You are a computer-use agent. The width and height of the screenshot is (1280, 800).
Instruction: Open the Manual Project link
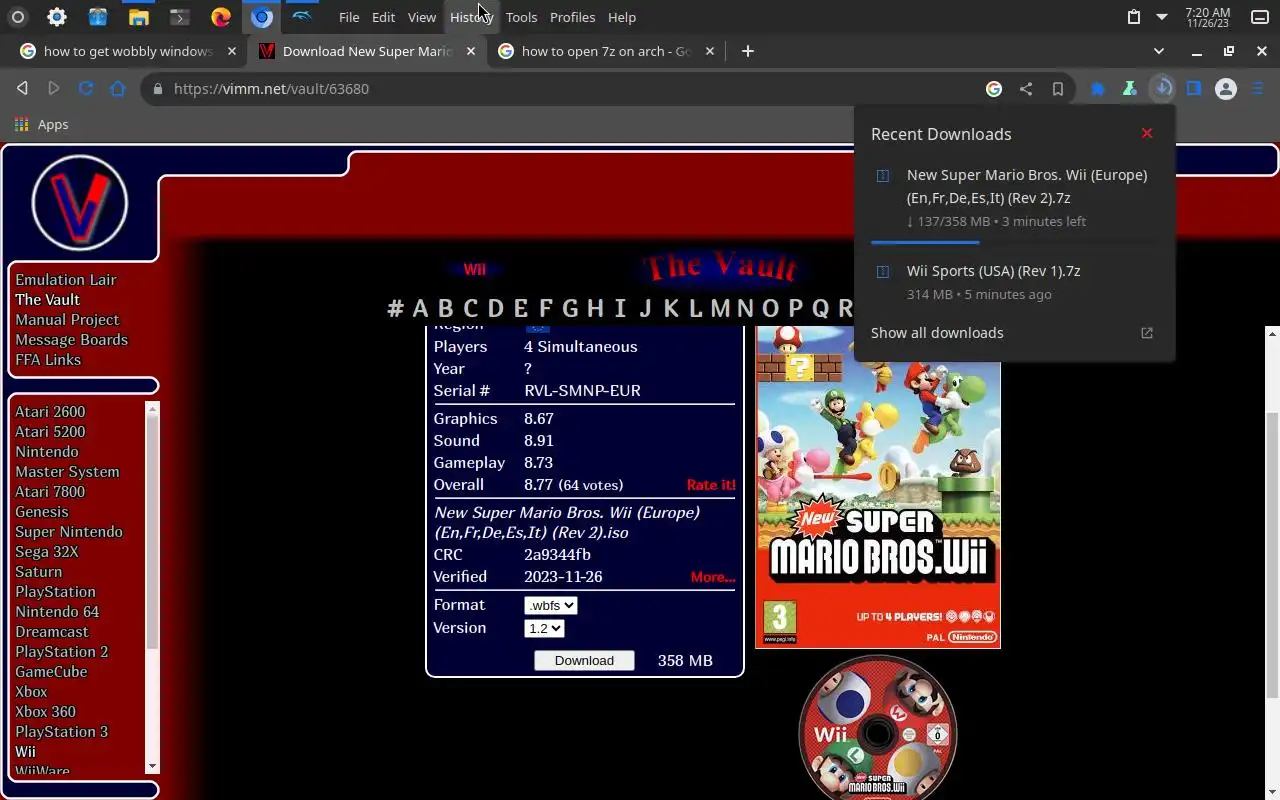pyautogui.click(x=67, y=320)
